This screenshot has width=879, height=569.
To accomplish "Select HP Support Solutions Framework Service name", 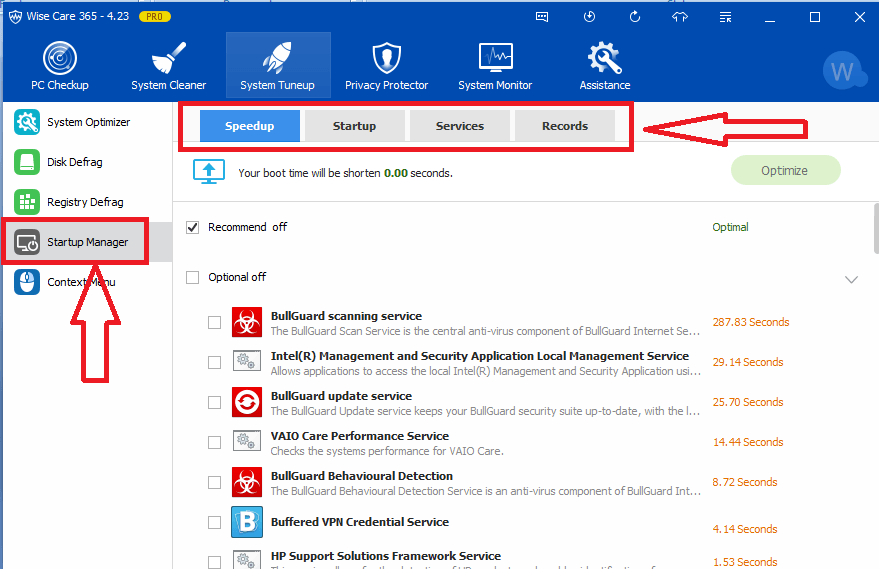I will pyautogui.click(x=386, y=556).
